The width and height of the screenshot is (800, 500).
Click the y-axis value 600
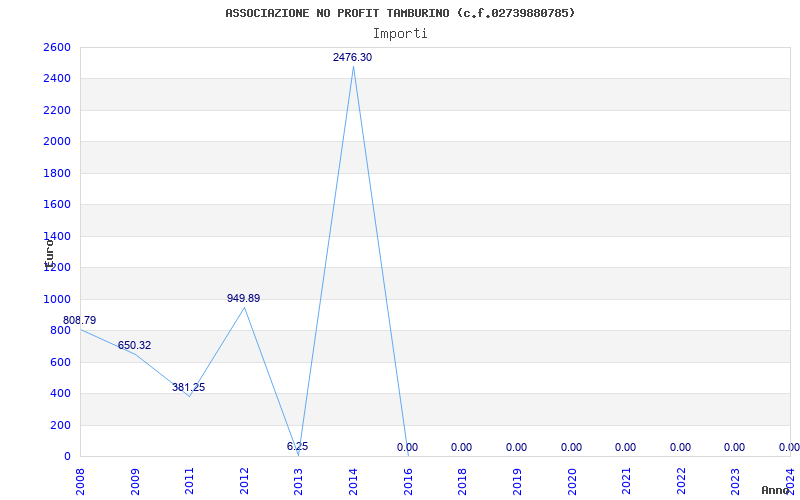click(60, 362)
